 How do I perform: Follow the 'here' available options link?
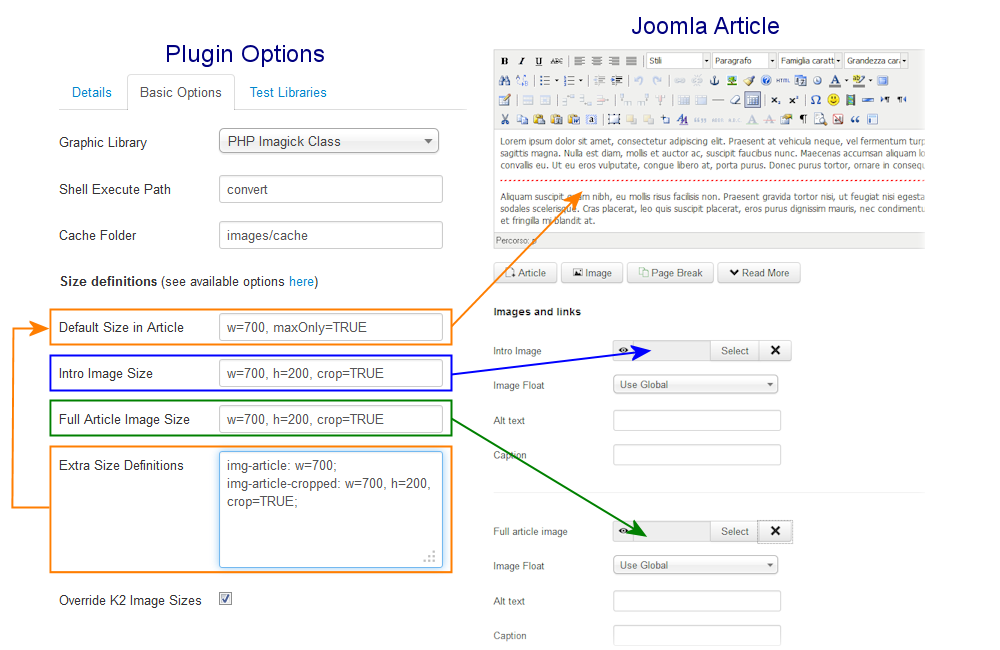click(x=301, y=282)
